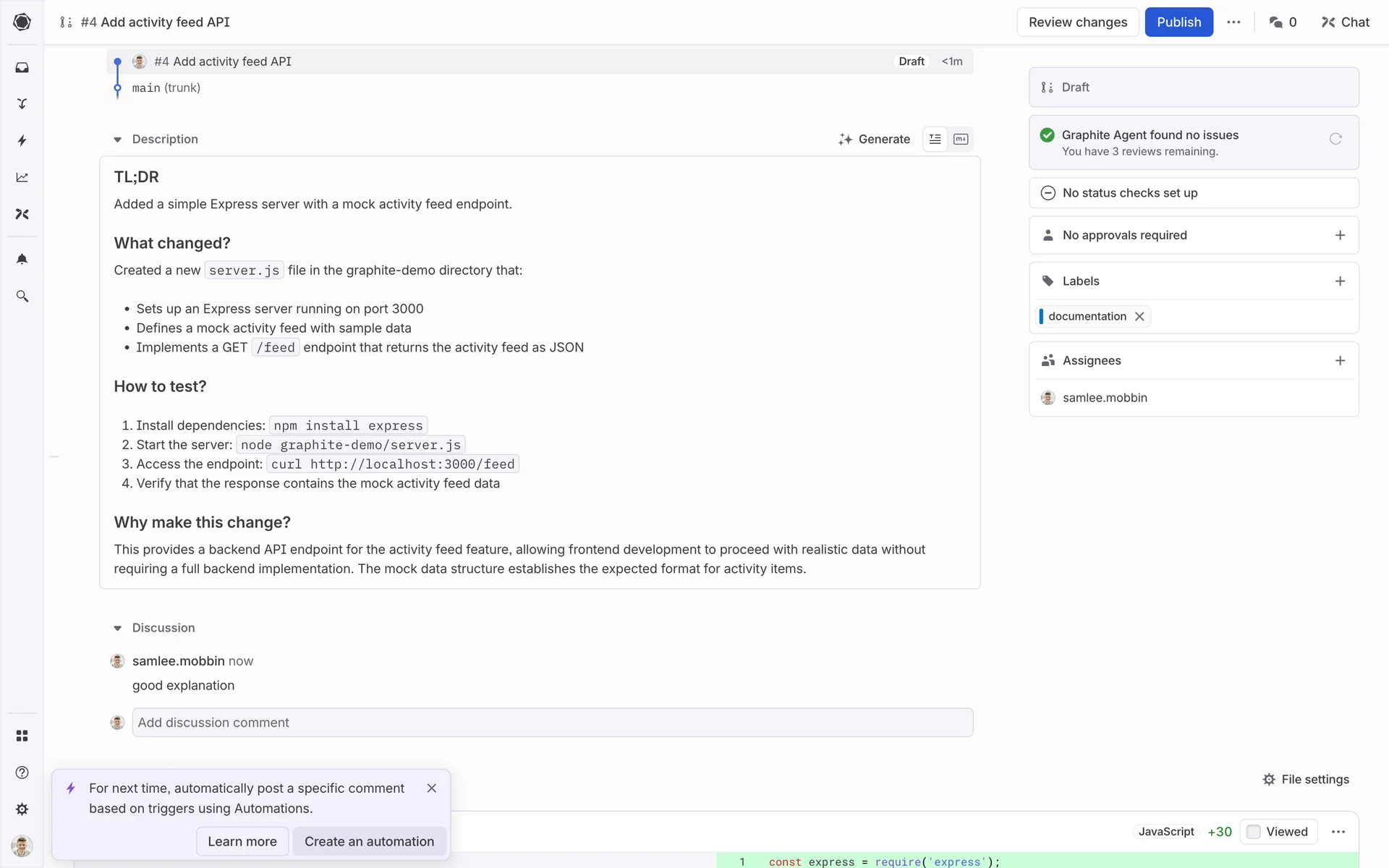1389x868 pixels.
Task: Collapse the Description section
Action: pyautogui.click(x=117, y=140)
